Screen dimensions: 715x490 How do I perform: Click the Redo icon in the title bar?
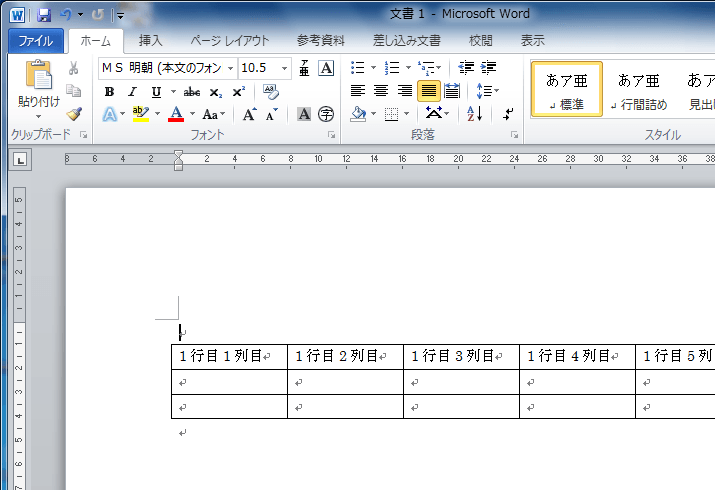97,15
